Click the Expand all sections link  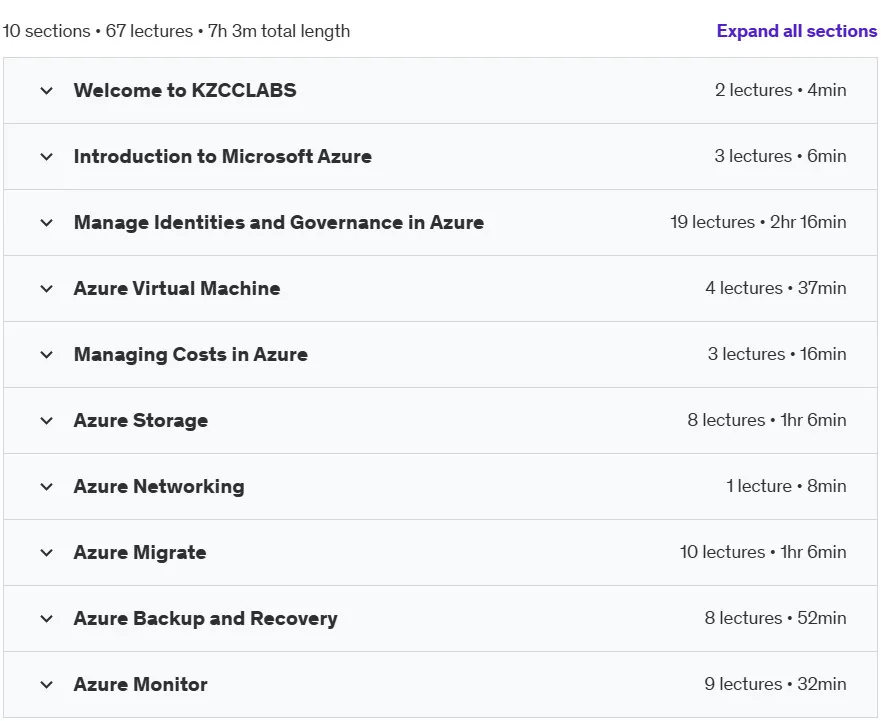point(797,31)
